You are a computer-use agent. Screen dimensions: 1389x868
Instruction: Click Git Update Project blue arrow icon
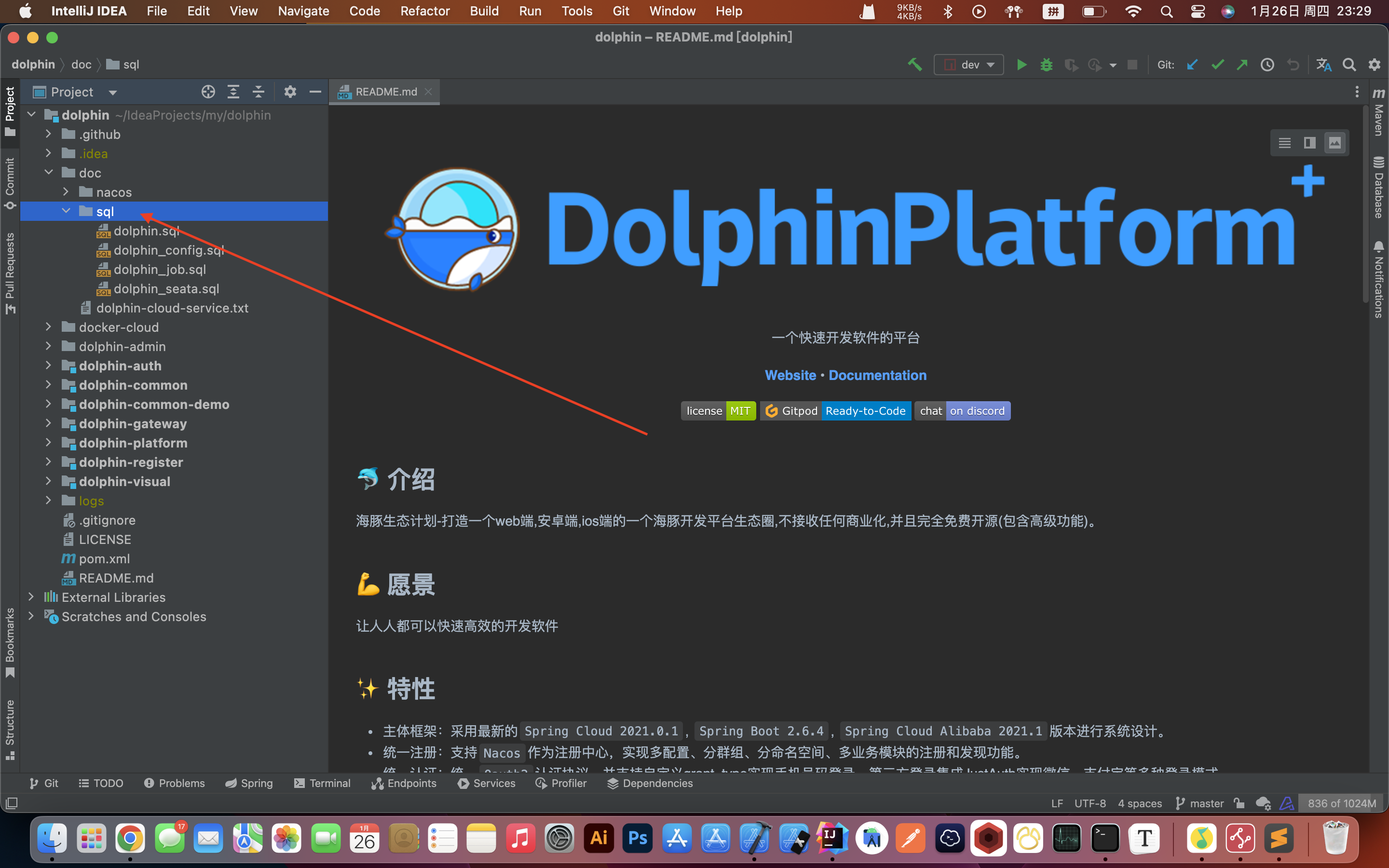[x=1192, y=65]
